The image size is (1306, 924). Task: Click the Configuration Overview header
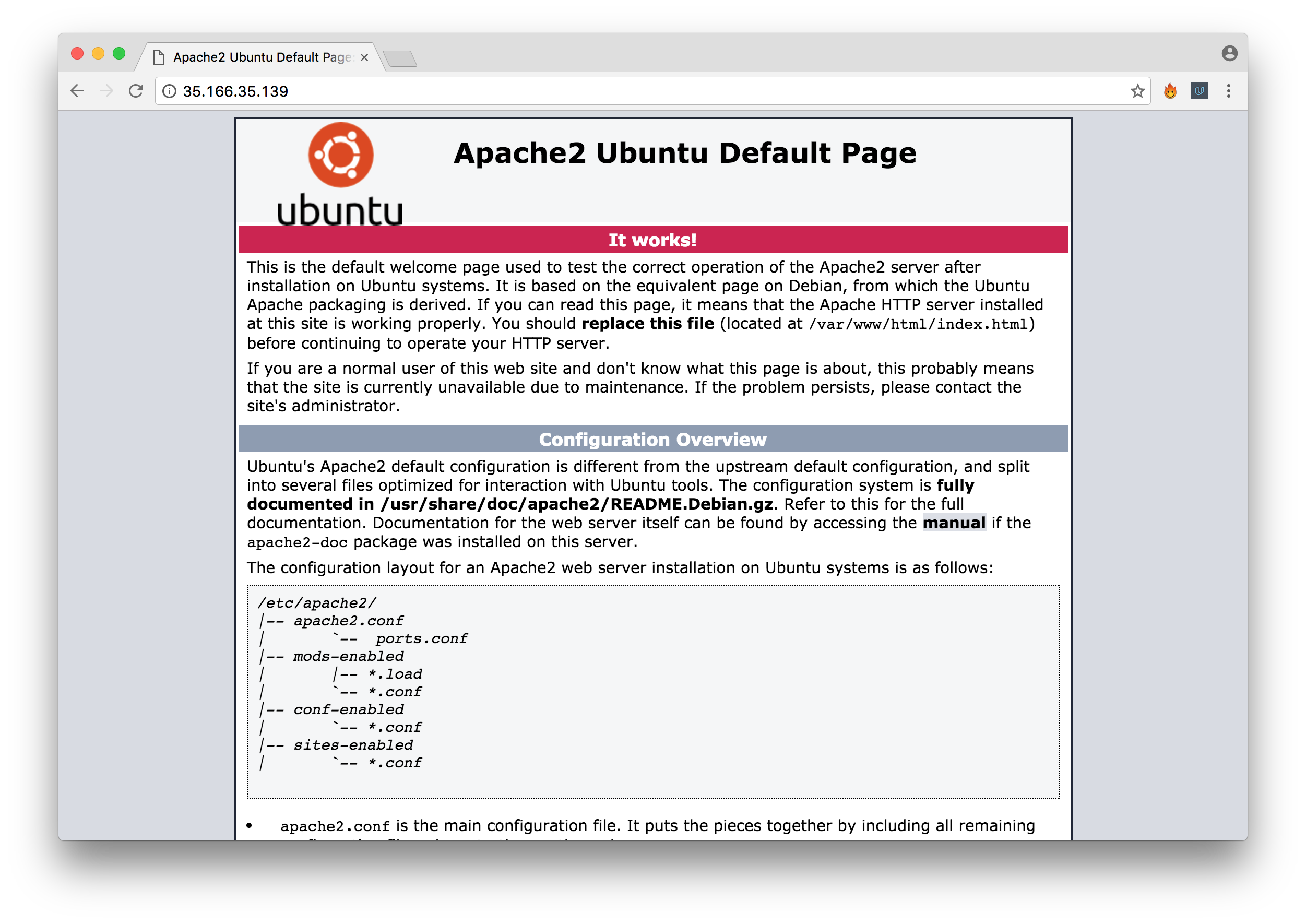[652, 440]
